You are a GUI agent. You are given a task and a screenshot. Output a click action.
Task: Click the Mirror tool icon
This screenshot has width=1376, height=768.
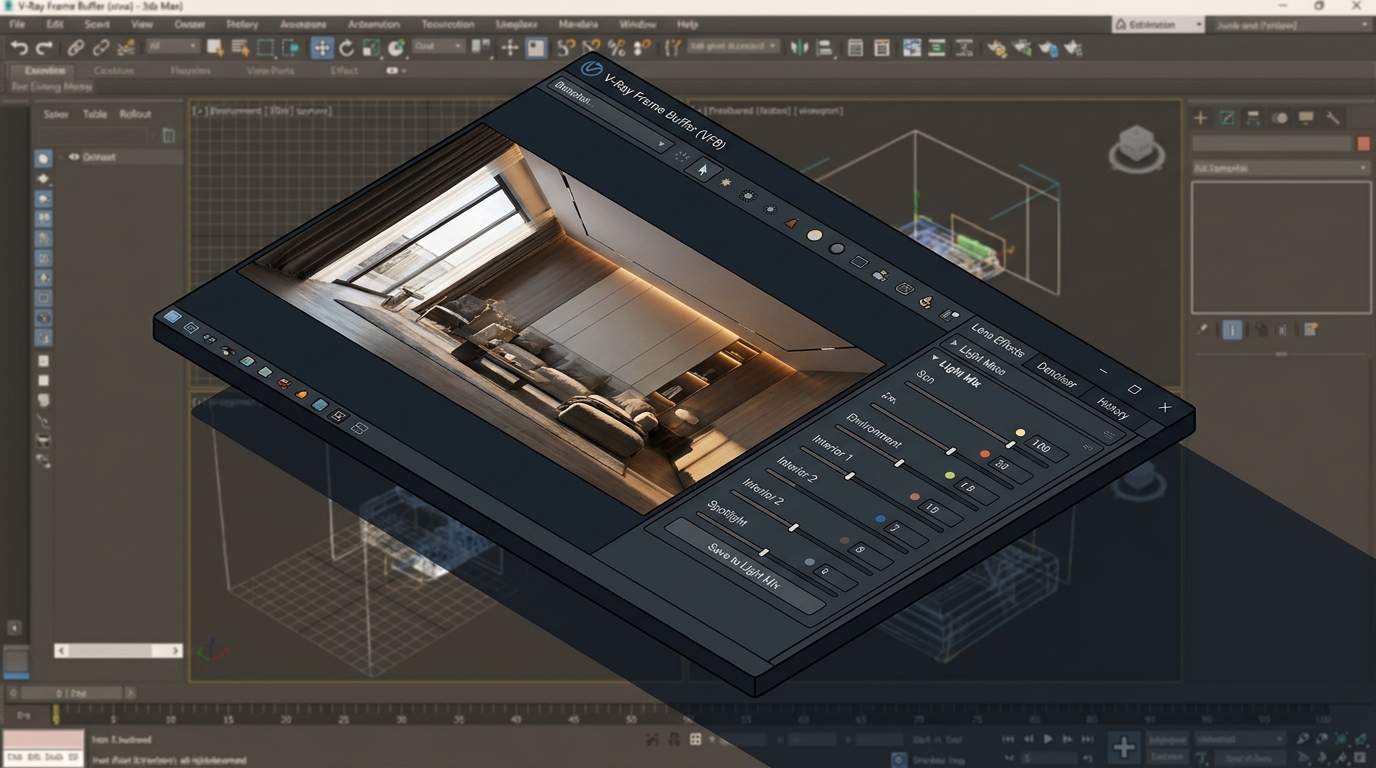click(799, 47)
